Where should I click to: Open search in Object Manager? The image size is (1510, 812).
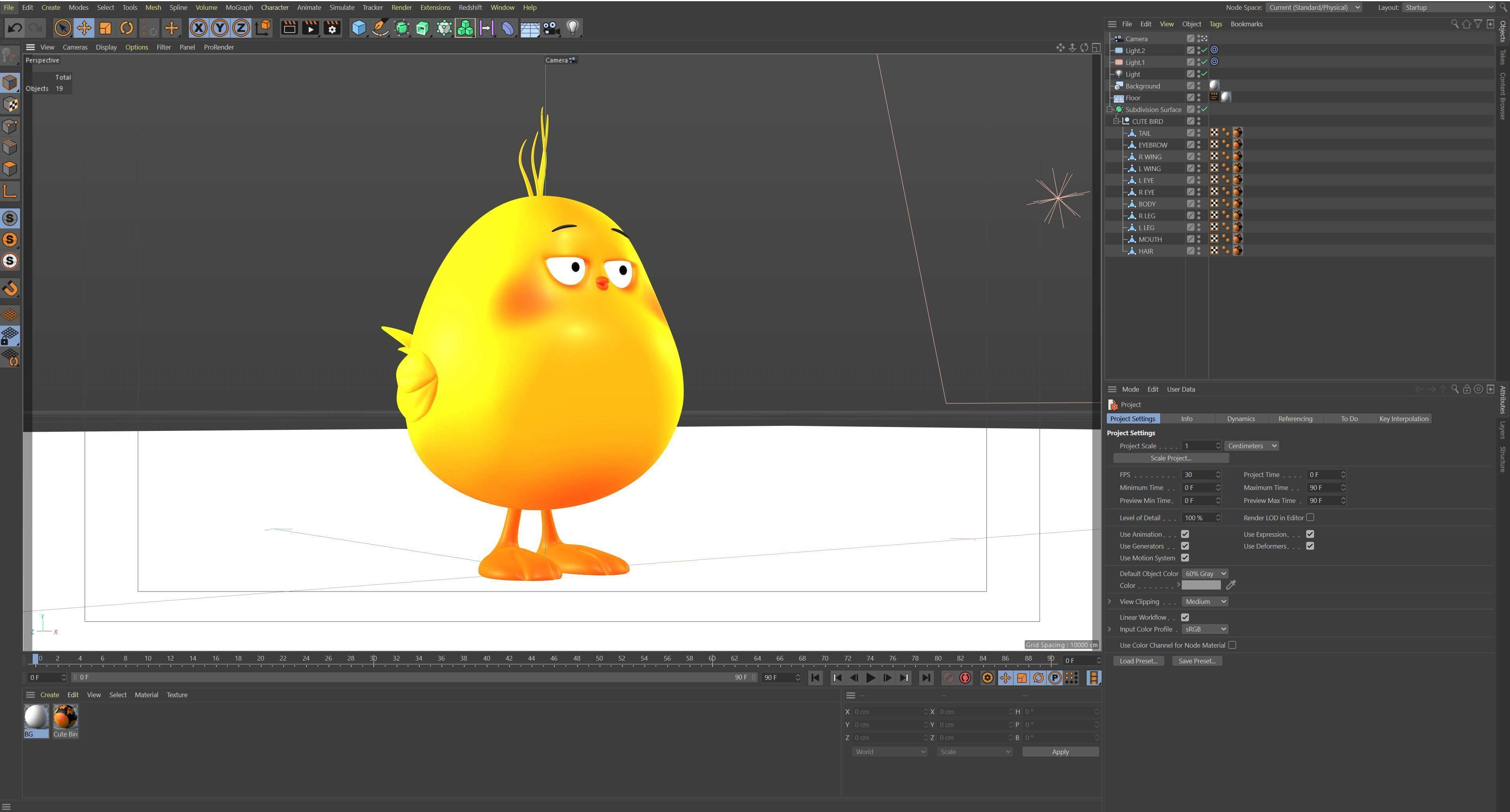pyautogui.click(x=1454, y=24)
